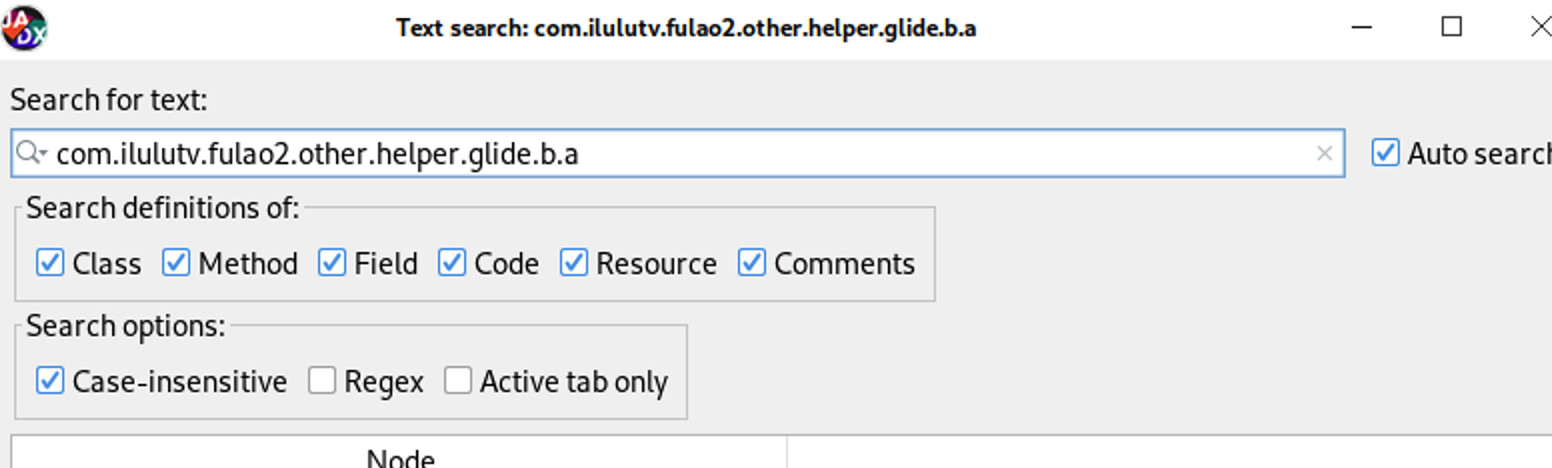The height and width of the screenshot is (468, 1552).
Task: Maximize the Text search window
Action: (x=1452, y=27)
